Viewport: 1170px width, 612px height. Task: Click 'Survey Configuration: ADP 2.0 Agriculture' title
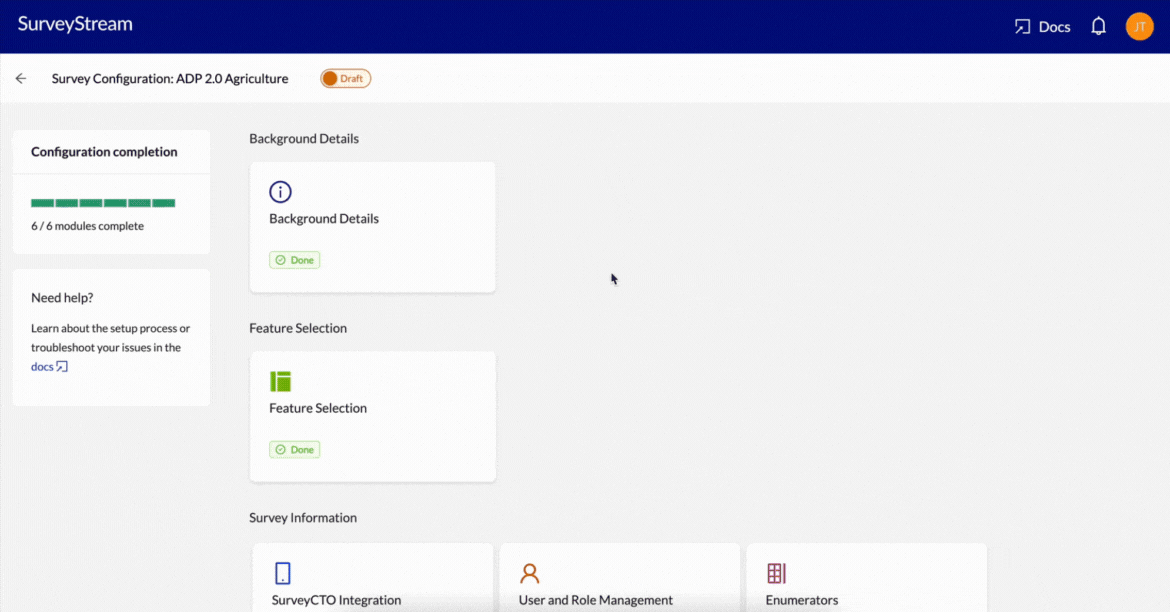point(170,78)
